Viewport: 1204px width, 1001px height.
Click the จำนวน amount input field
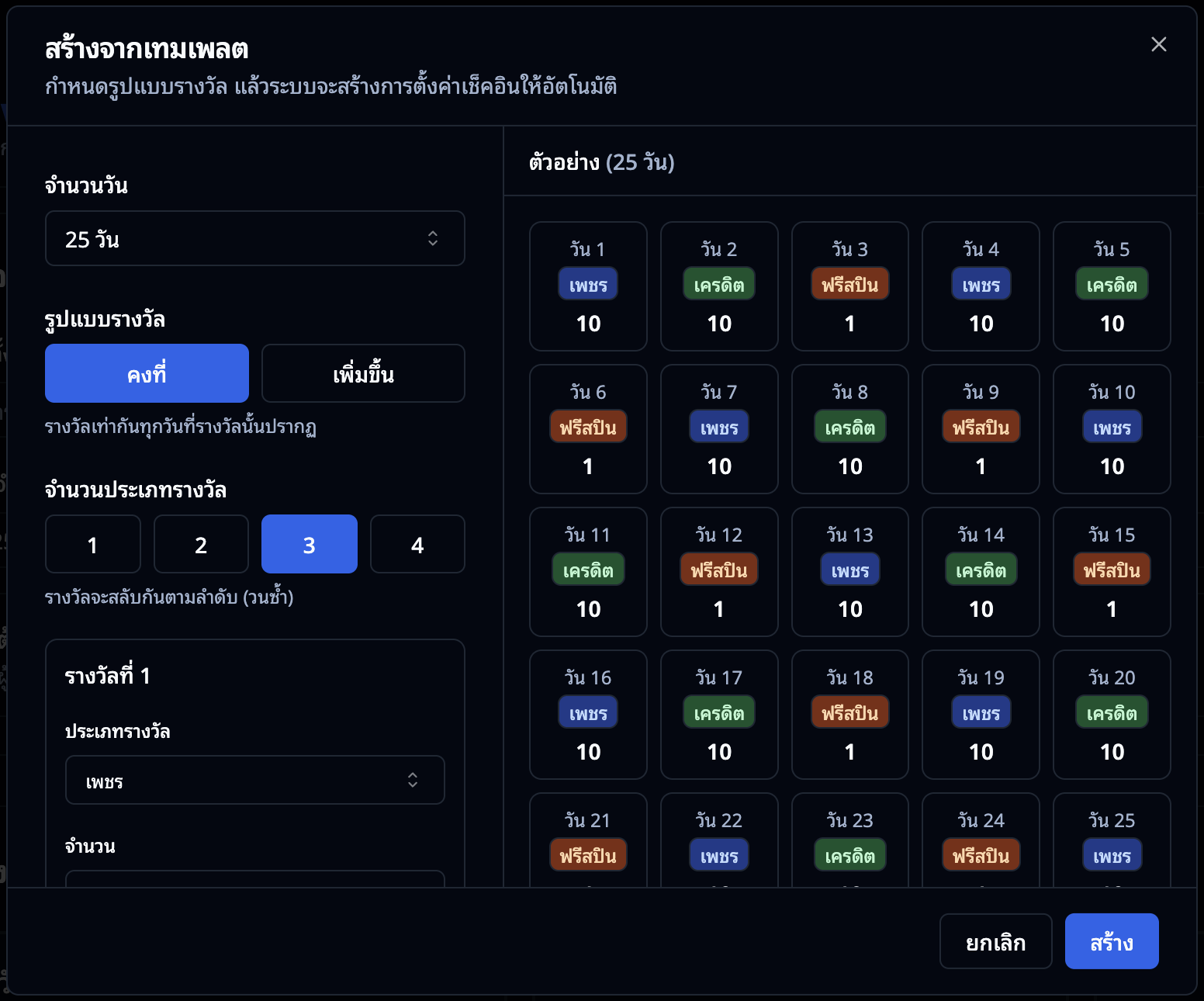pos(254,878)
